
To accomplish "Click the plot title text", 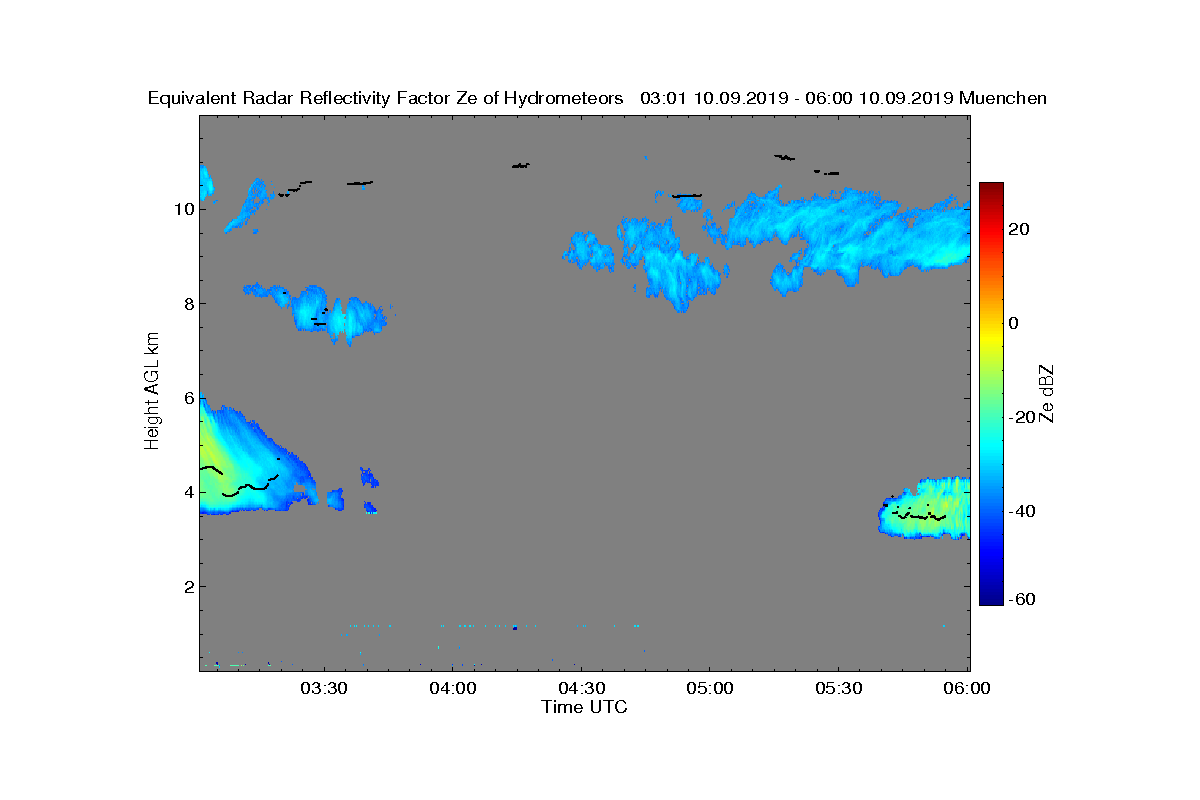I will (597, 98).
